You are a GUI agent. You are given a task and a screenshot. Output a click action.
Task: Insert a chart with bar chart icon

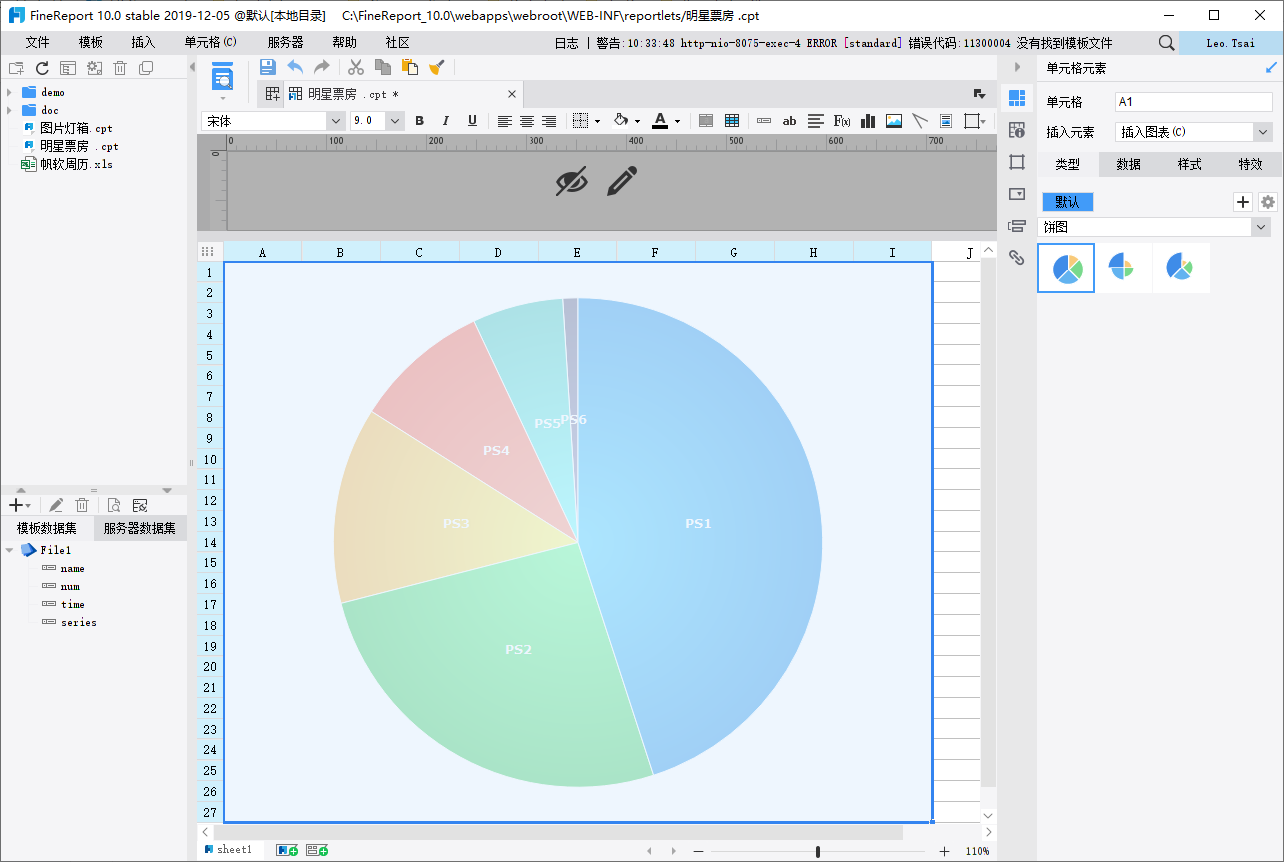click(x=868, y=121)
